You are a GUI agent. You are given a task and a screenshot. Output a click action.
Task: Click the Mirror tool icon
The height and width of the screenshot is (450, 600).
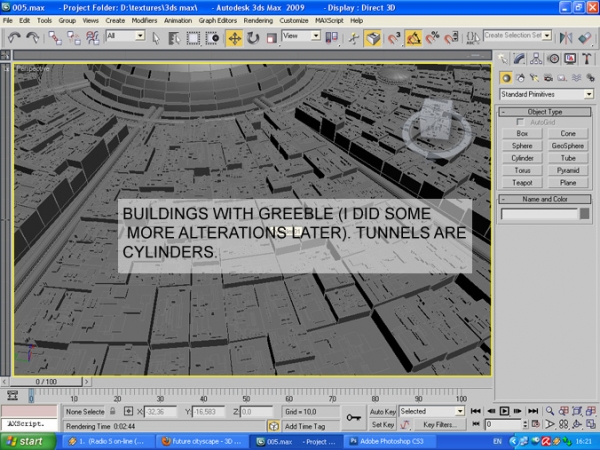click(566, 38)
